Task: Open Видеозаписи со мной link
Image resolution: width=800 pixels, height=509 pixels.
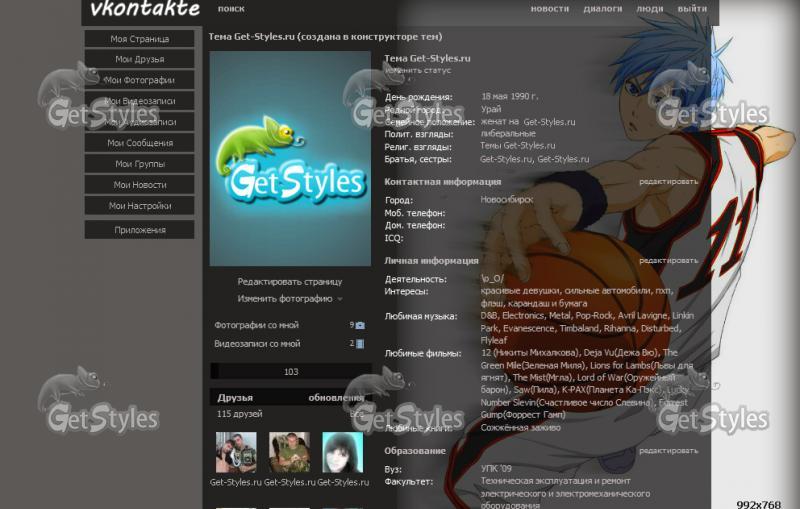Action: click(x=257, y=344)
